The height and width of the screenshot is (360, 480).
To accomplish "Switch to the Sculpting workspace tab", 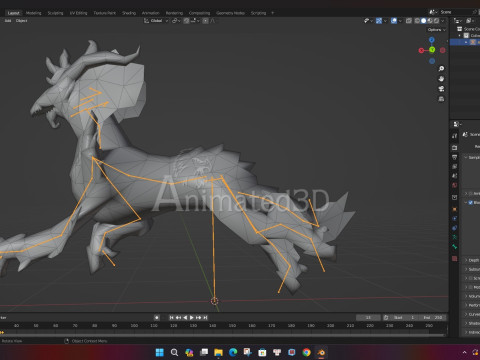I will (x=55, y=13).
